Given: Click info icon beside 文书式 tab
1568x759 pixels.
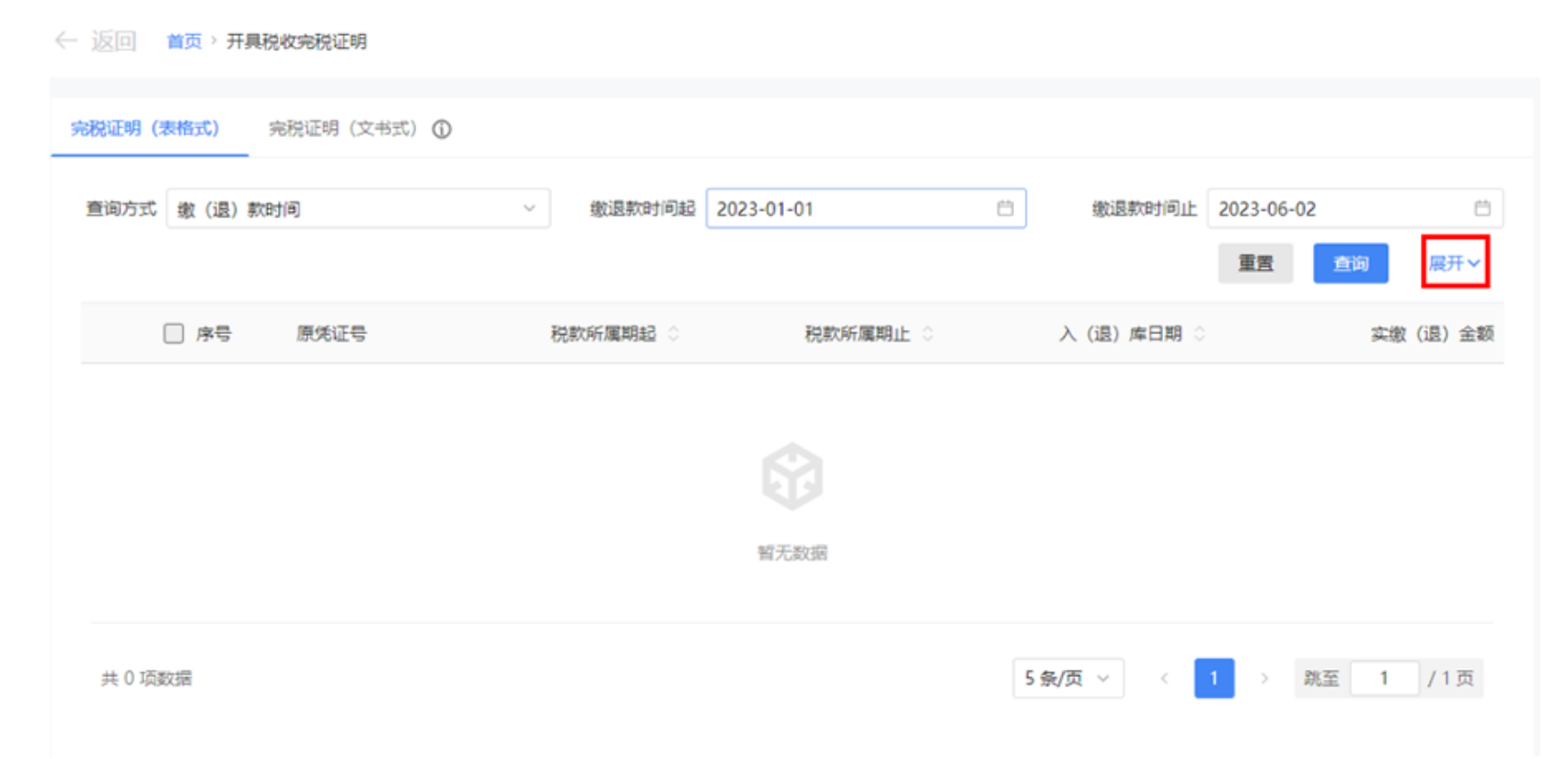Looking at the screenshot, I should pyautogui.click(x=442, y=130).
